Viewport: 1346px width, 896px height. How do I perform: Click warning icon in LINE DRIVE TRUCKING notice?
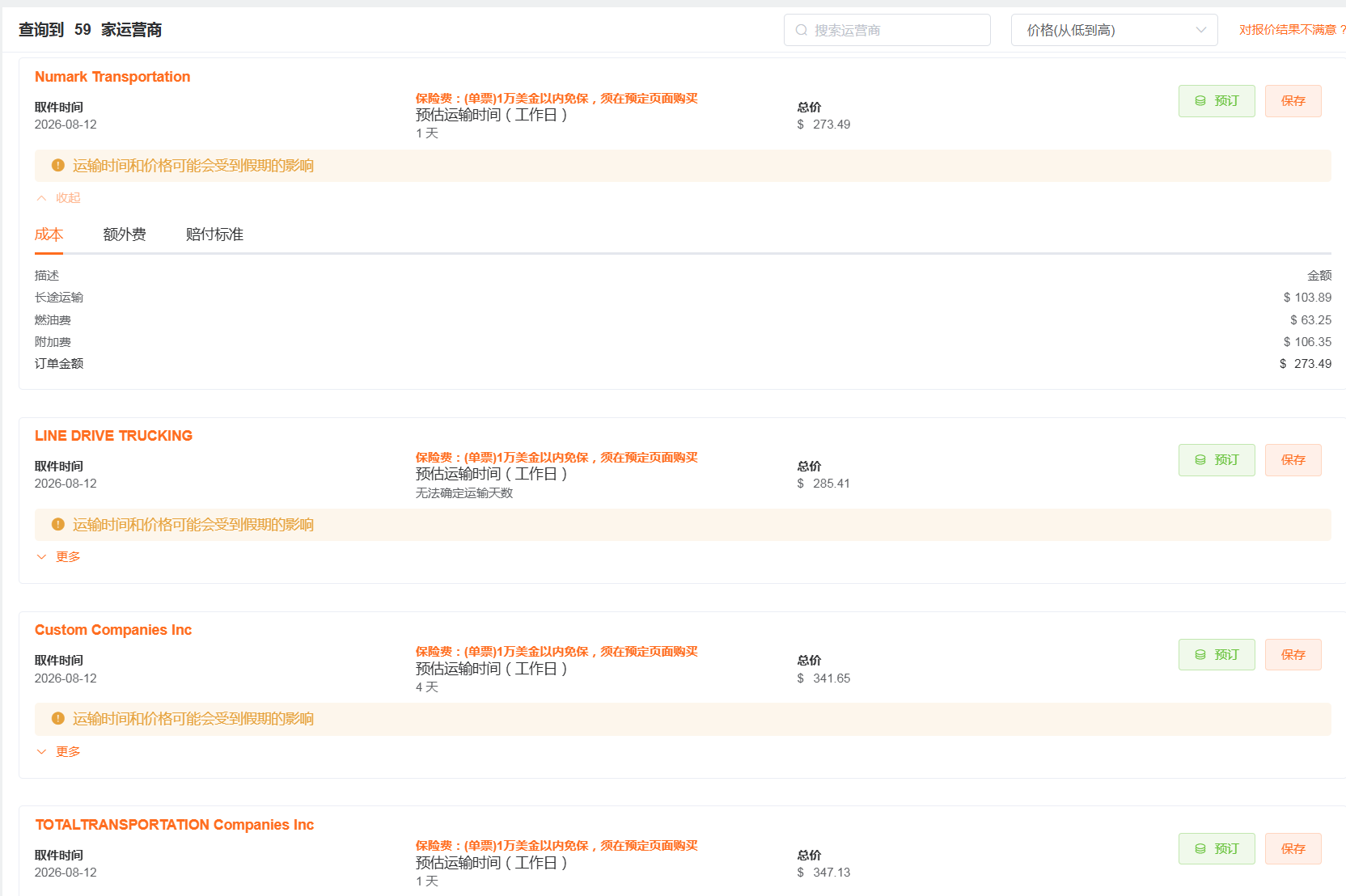[x=57, y=524]
